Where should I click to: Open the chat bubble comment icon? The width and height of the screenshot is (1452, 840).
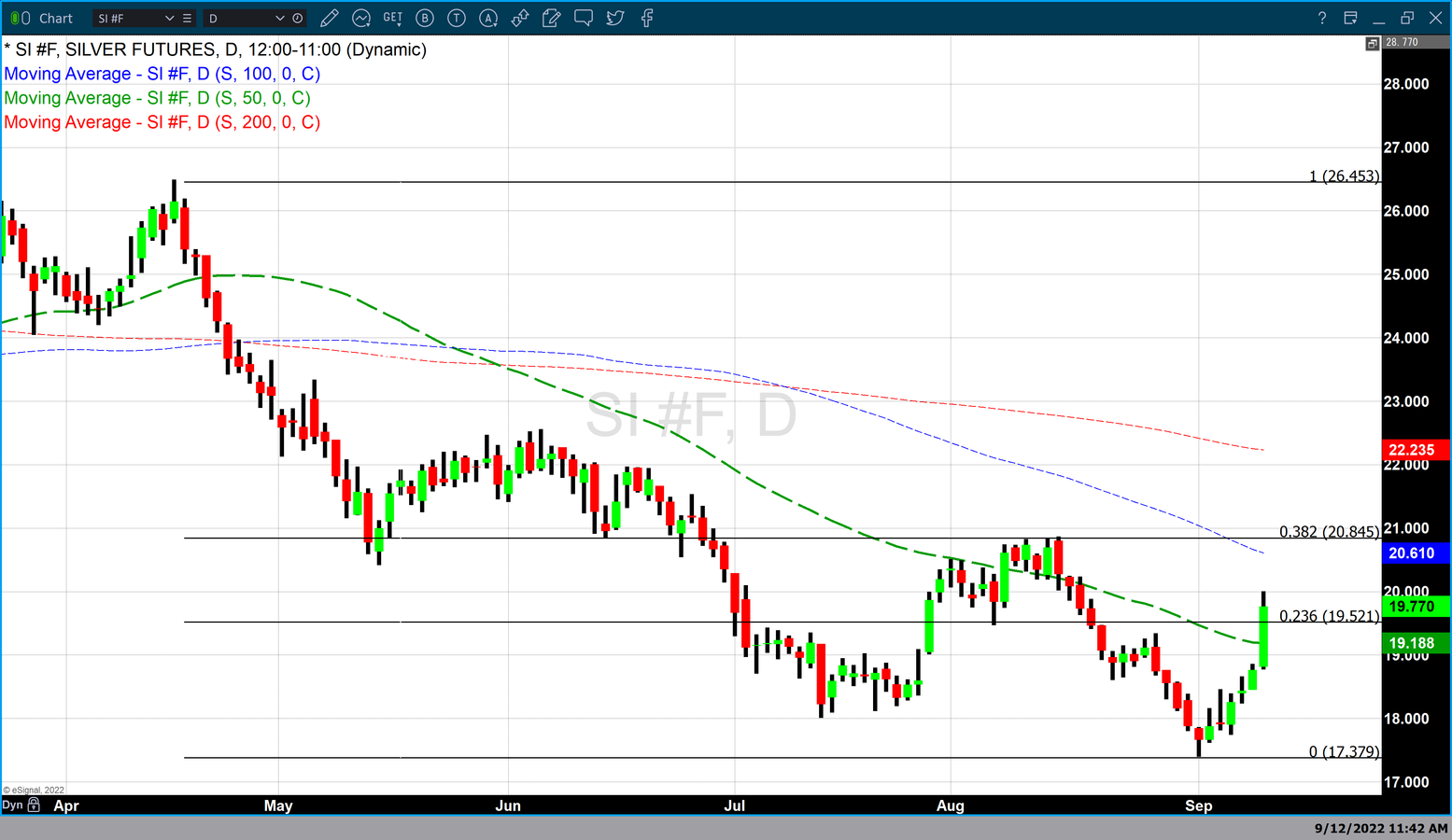click(584, 18)
